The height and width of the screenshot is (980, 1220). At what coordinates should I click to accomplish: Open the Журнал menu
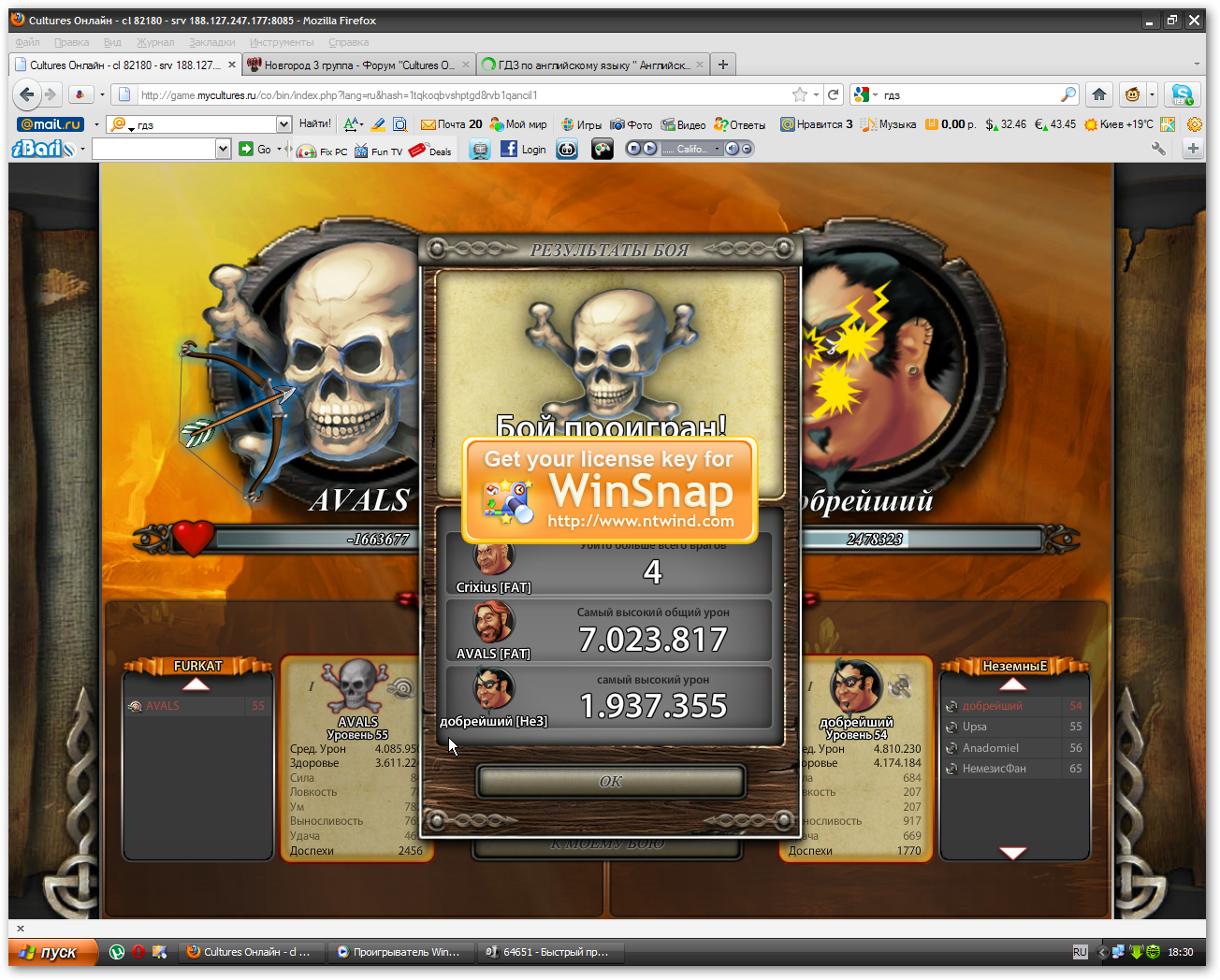[x=155, y=42]
